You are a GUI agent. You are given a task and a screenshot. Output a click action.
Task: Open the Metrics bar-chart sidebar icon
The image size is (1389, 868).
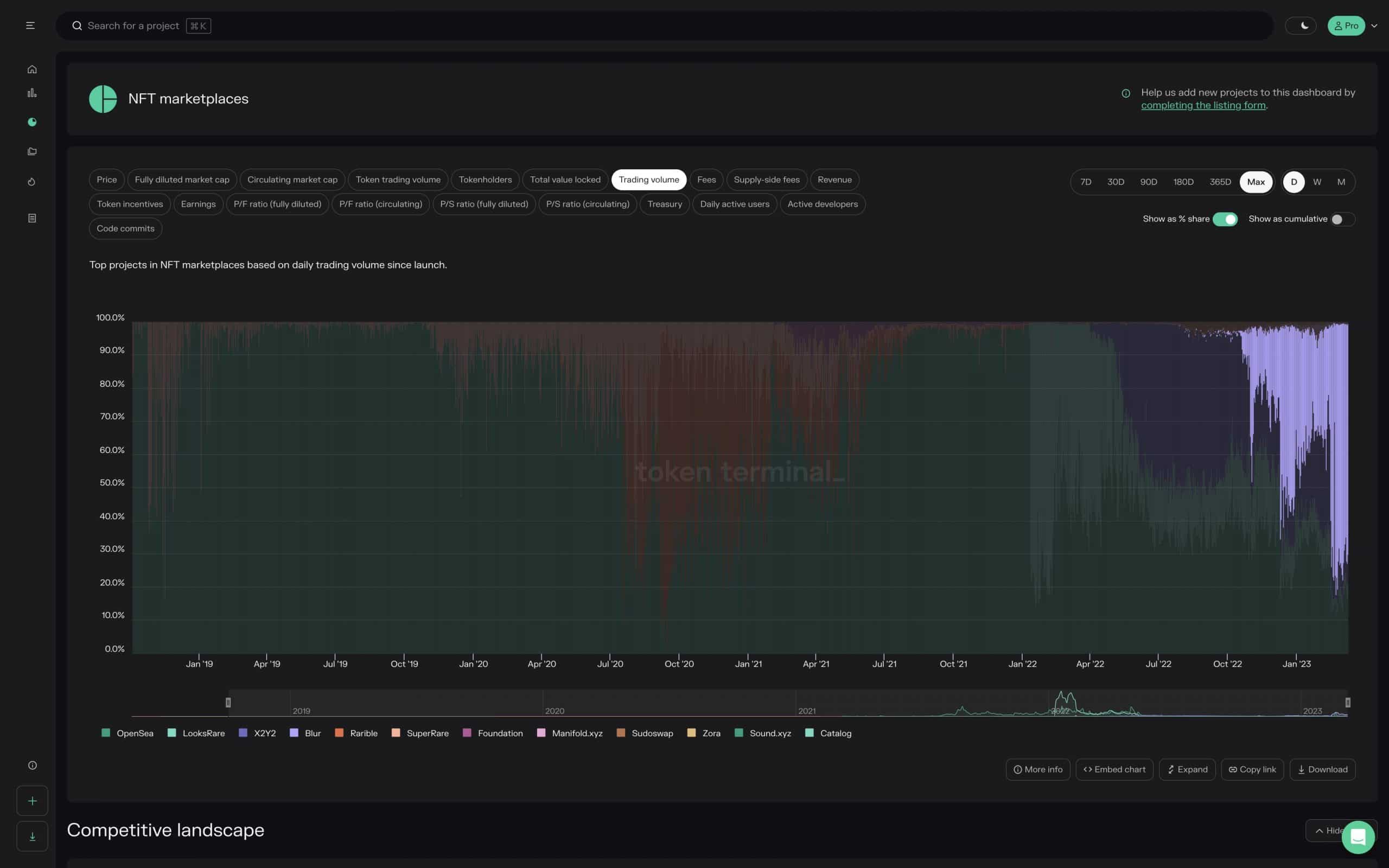[x=31, y=92]
